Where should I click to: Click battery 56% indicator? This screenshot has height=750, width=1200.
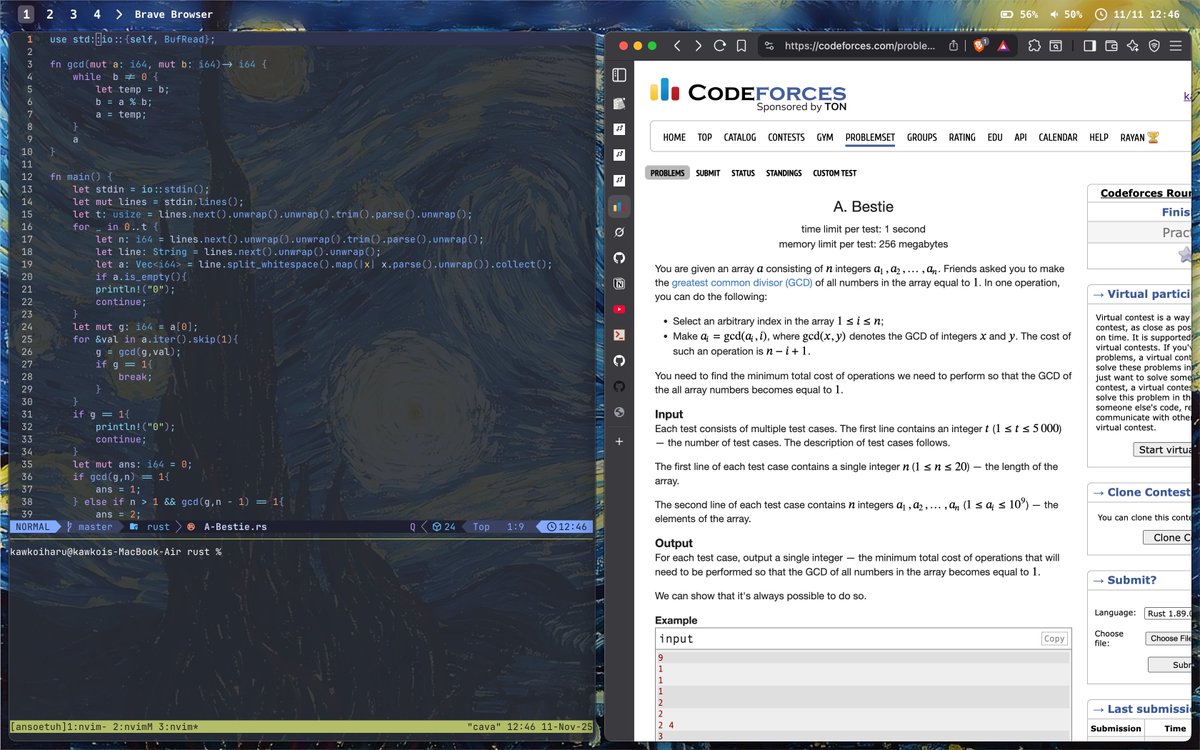(1020, 14)
